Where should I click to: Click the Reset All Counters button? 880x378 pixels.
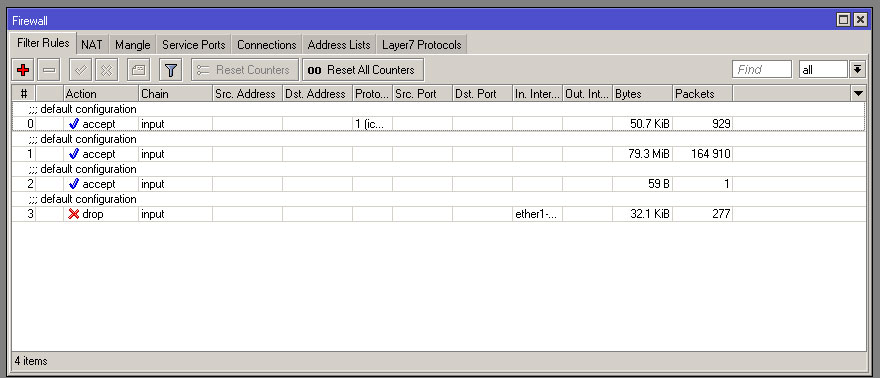[x=363, y=70]
